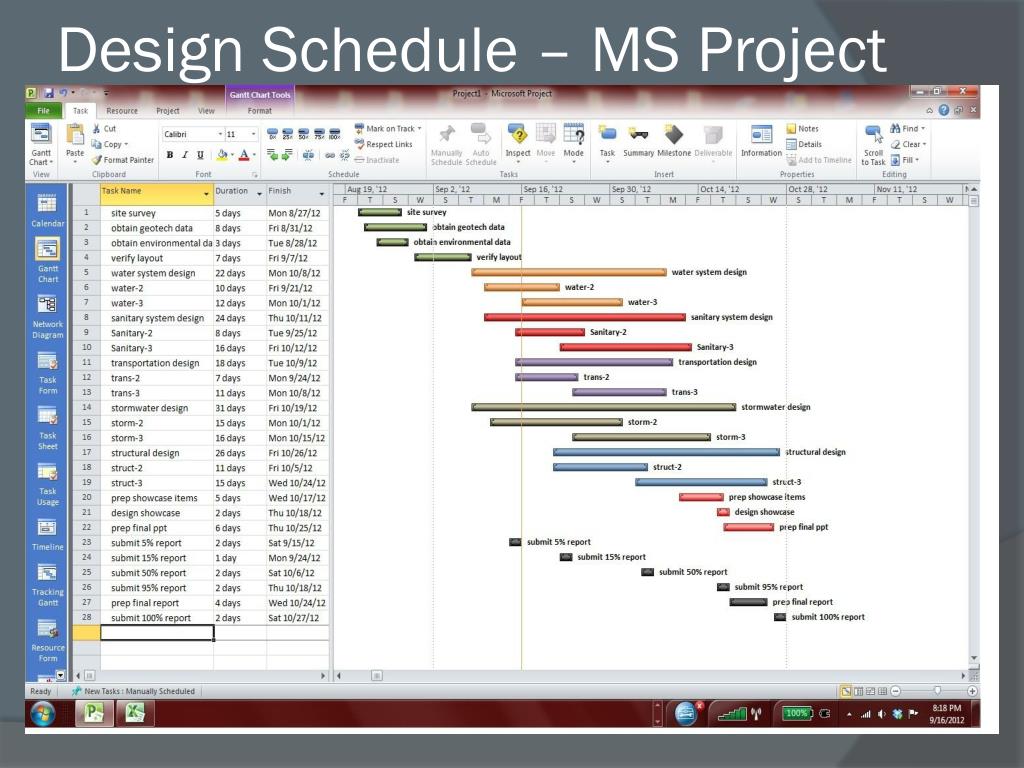The width and height of the screenshot is (1024, 768).
Task: Adjust the zoom slider in status bar
Action: click(936, 691)
